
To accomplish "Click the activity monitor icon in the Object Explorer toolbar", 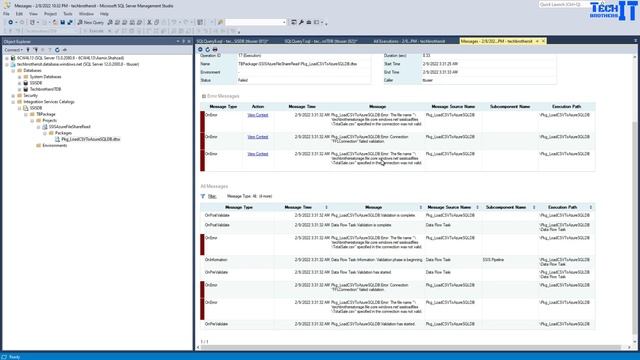I will tap(64, 50).
